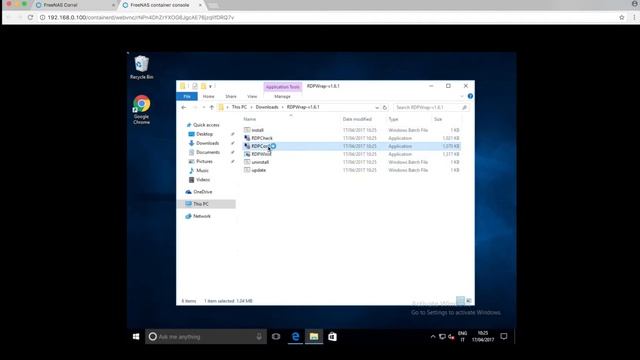Image resolution: width=640 pixels, height=360 pixels.
Task: Select the Google Chrome desktop shortcut
Action: coord(141,109)
